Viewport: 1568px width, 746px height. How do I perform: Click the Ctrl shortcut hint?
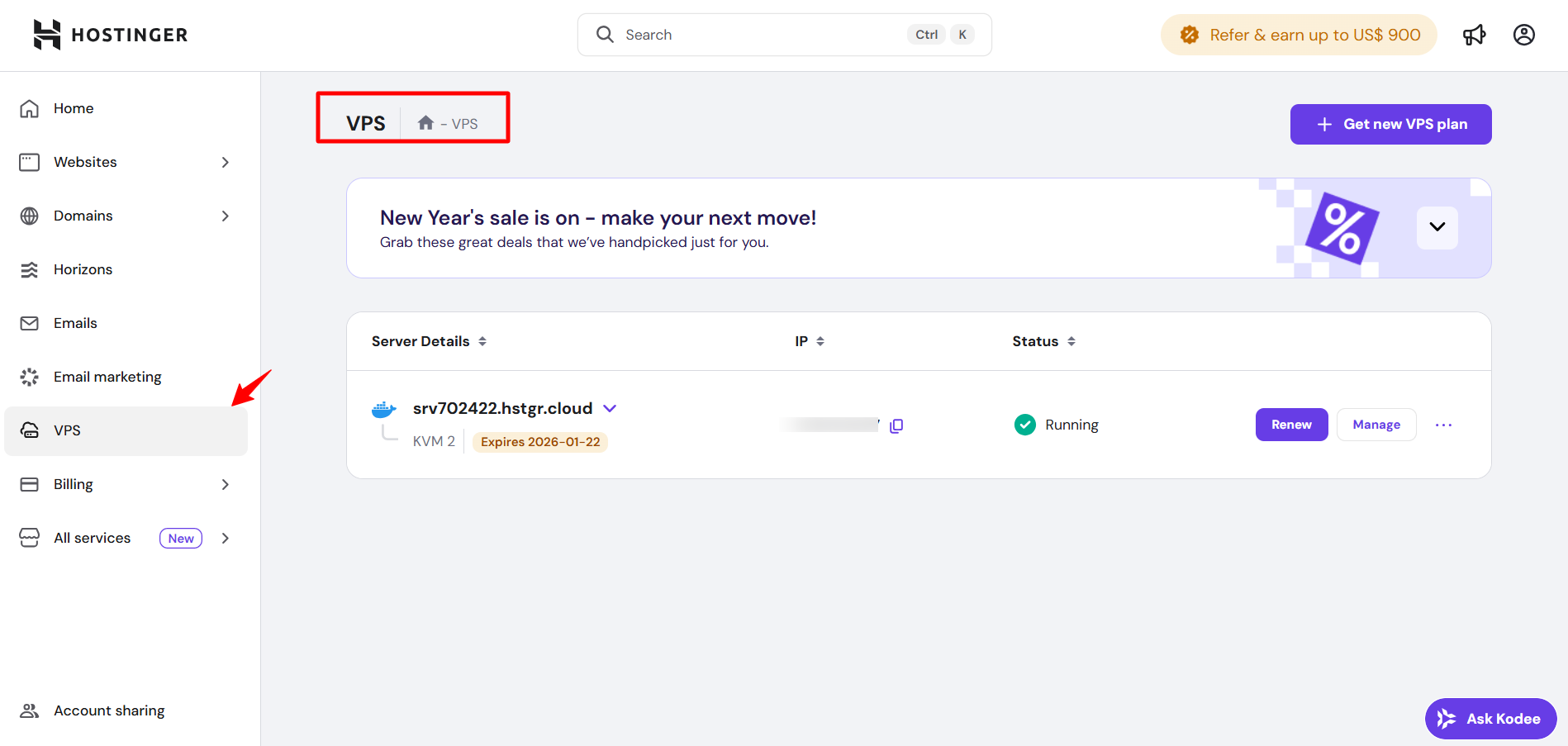click(x=926, y=35)
